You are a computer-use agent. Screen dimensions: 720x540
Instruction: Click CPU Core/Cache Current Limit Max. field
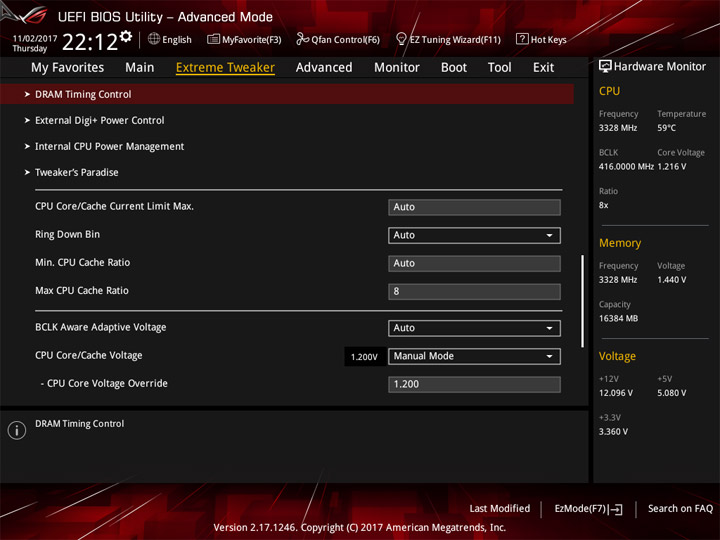coord(474,207)
